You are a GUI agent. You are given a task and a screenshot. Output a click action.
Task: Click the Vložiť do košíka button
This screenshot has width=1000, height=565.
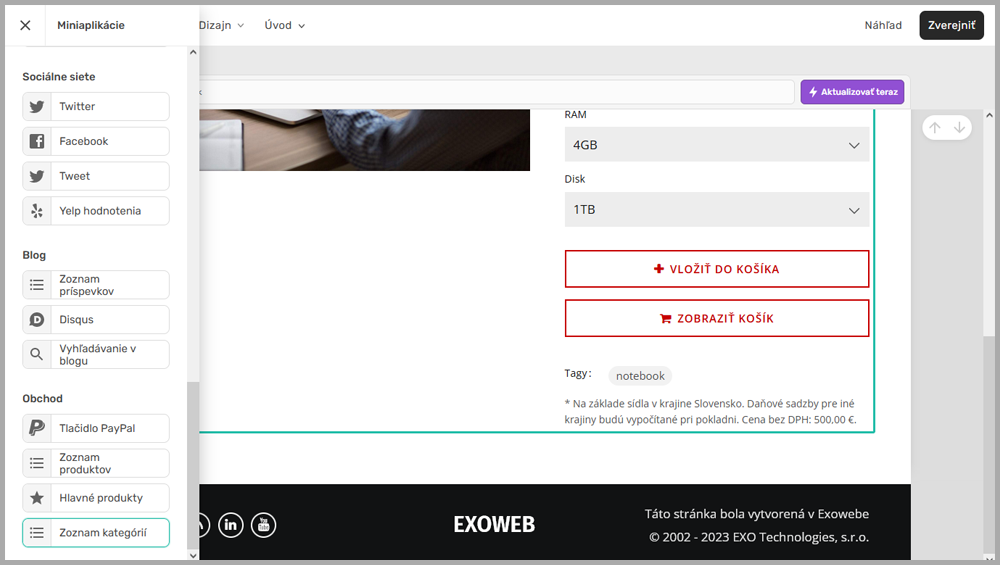point(716,269)
